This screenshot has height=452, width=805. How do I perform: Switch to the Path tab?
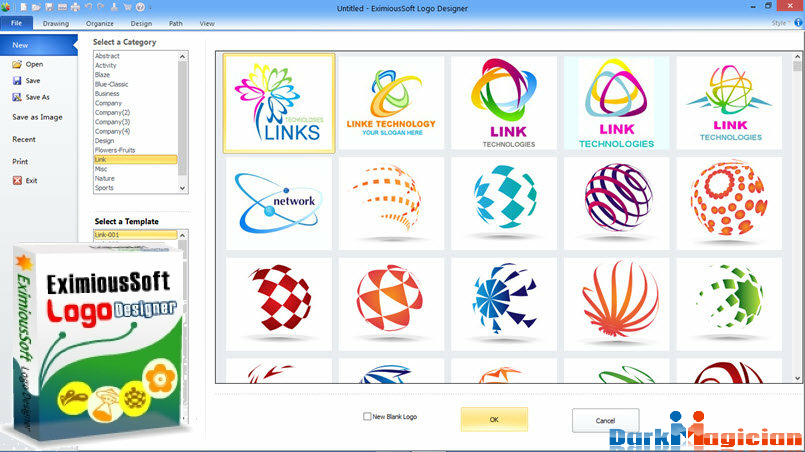pos(176,23)
